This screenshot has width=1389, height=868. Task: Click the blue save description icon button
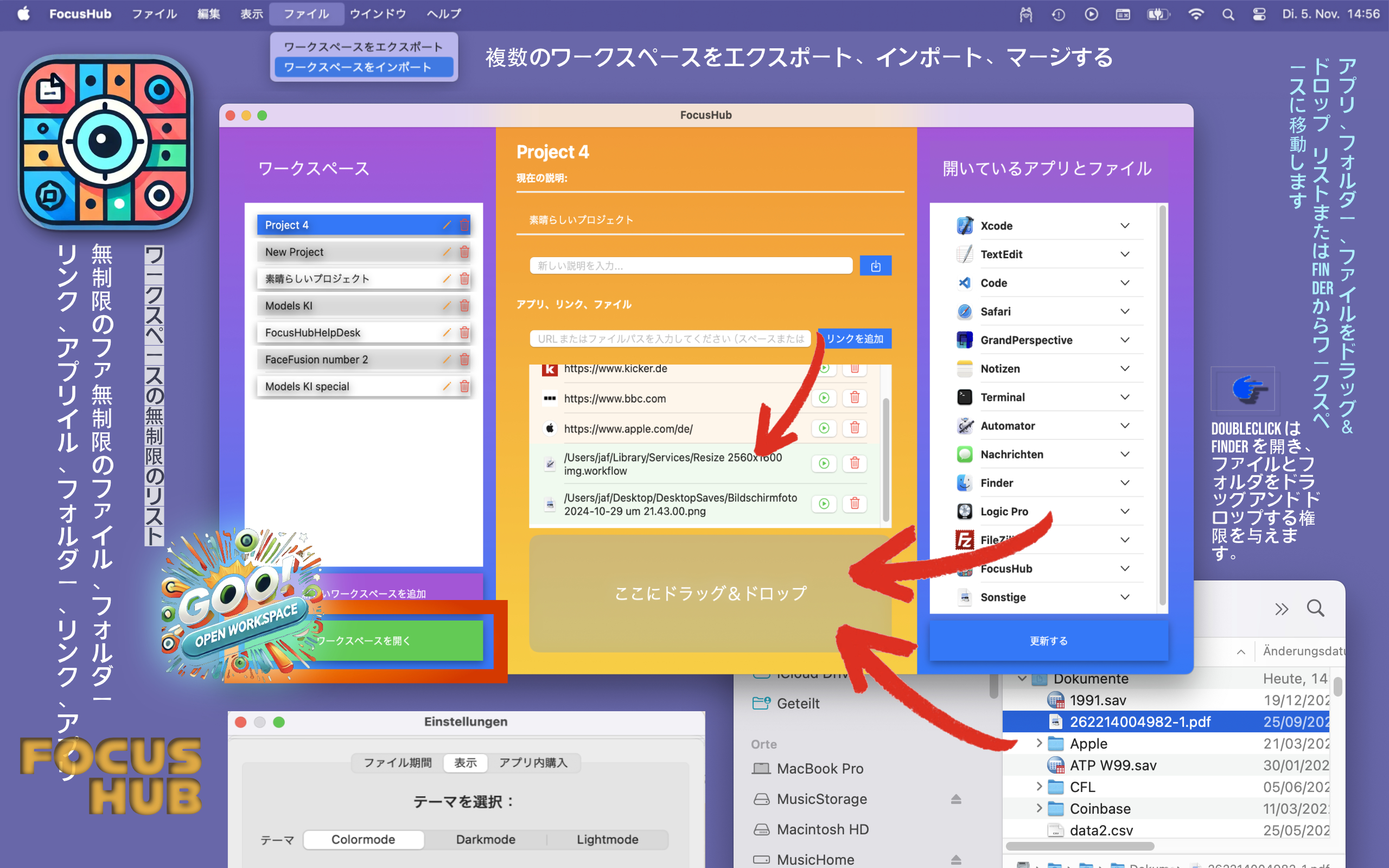(875, 266)
